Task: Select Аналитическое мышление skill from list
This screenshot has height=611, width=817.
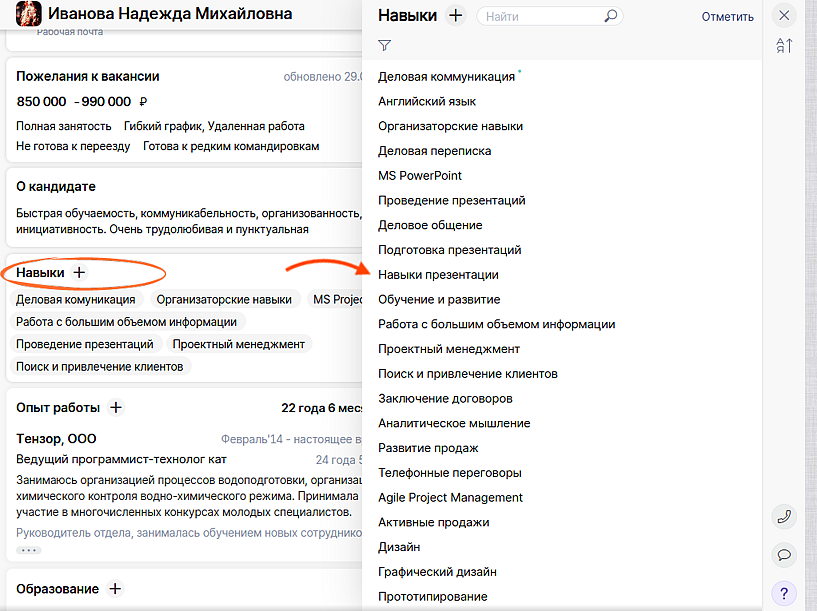Action: (454, 423)
